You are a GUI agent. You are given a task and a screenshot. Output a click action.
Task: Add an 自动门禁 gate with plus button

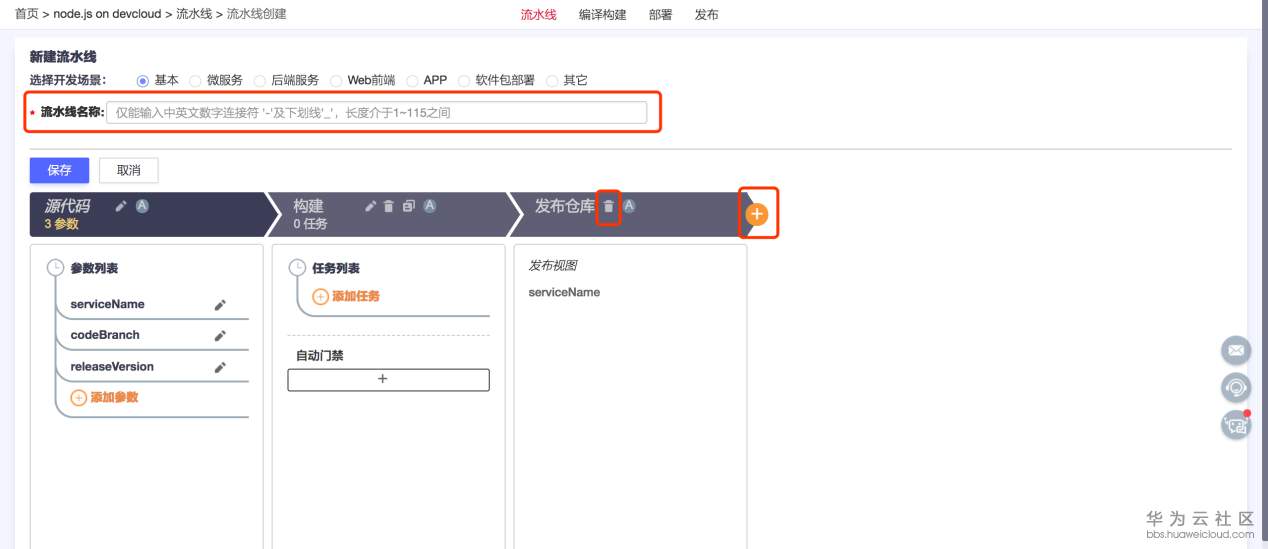(388, 380)
